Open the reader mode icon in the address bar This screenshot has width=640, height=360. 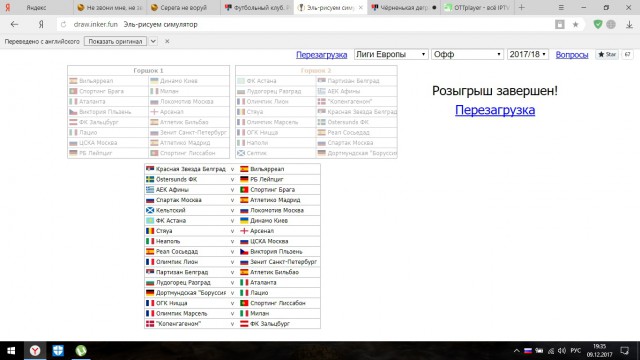coord(560,24)
